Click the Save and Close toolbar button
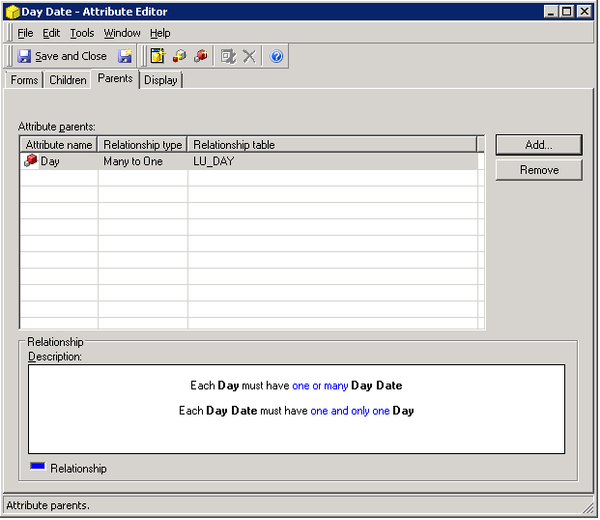600x520 pixels. pos(62,56)
